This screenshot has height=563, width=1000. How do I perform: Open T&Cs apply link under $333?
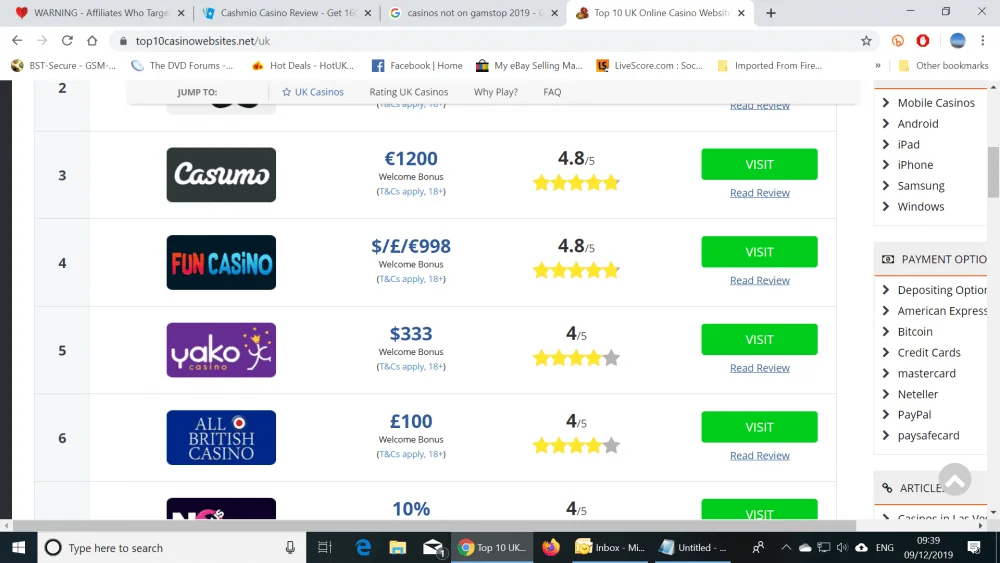(411, 367)
